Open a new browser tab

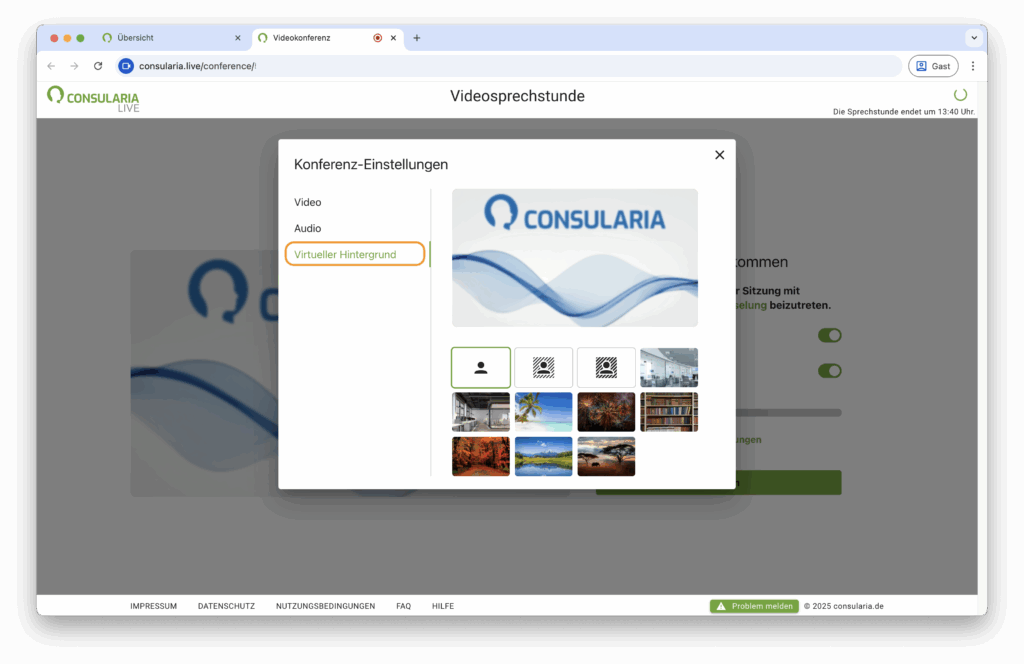[417, 38]
